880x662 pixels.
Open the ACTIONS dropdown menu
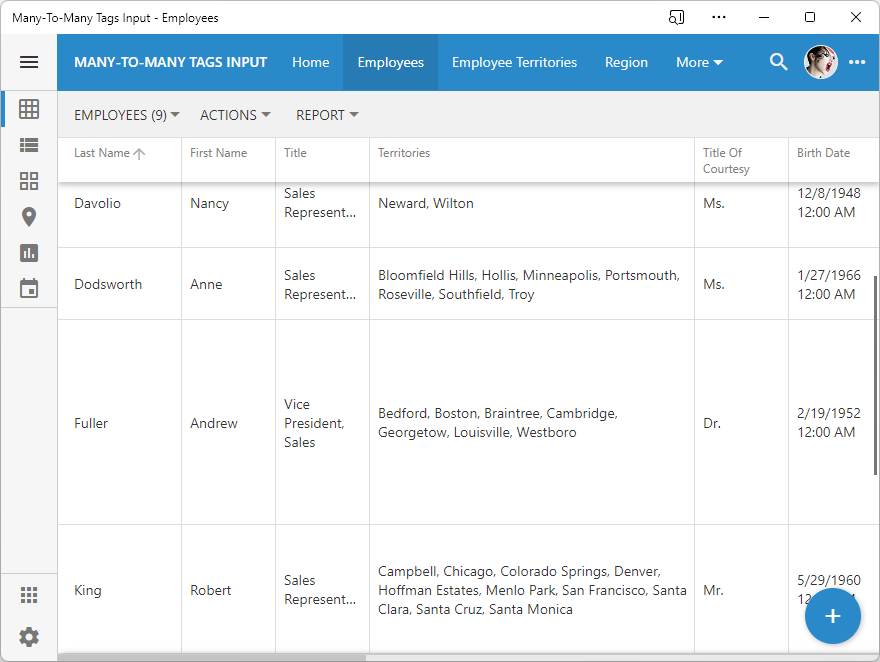pos(235,115)
